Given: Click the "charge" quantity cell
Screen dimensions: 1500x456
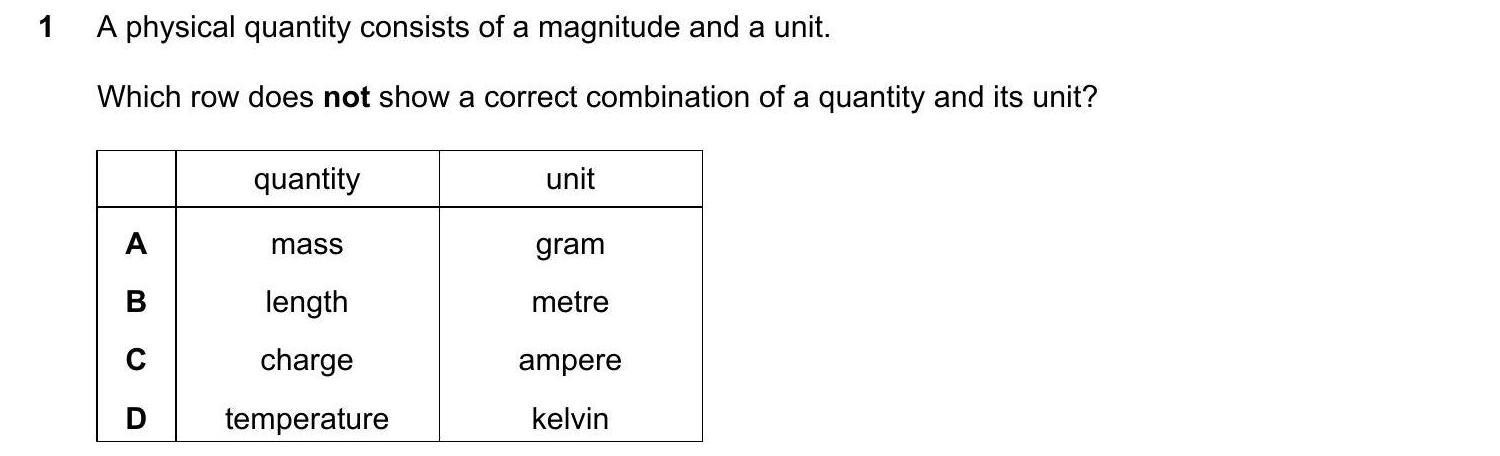Looking at the screenshot, I should [x=307, y=360].
